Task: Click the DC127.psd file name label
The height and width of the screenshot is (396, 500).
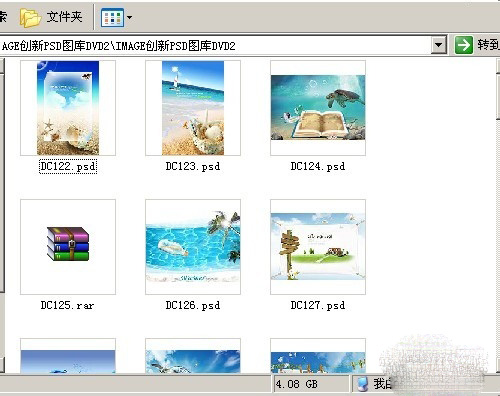Action: [x=318, y=305]
